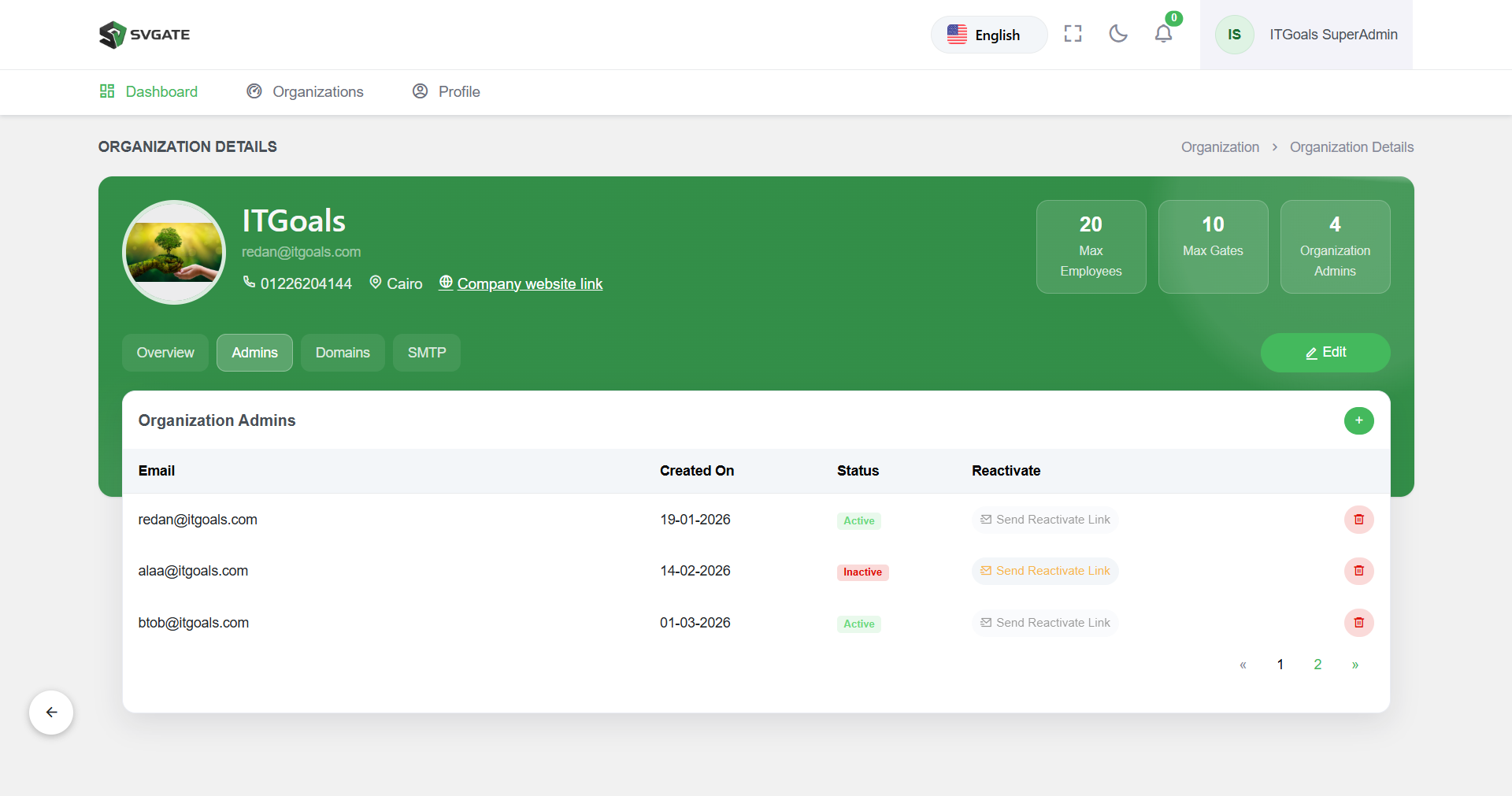
Task: Delete admin btob@itgoals.com trash icon
Action: coord(1358,623)
